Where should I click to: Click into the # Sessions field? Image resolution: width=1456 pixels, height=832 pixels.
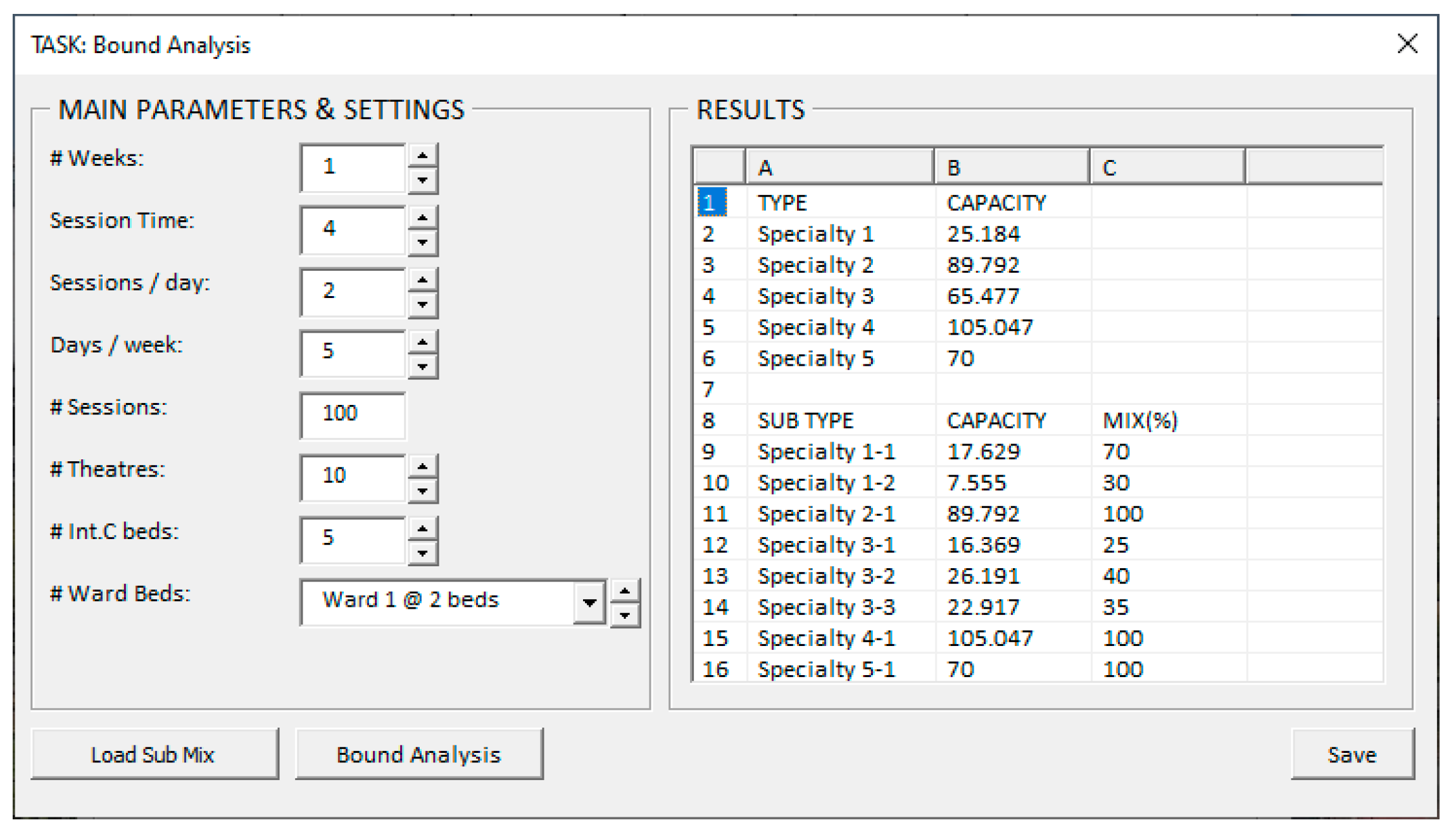pos(353,414)
